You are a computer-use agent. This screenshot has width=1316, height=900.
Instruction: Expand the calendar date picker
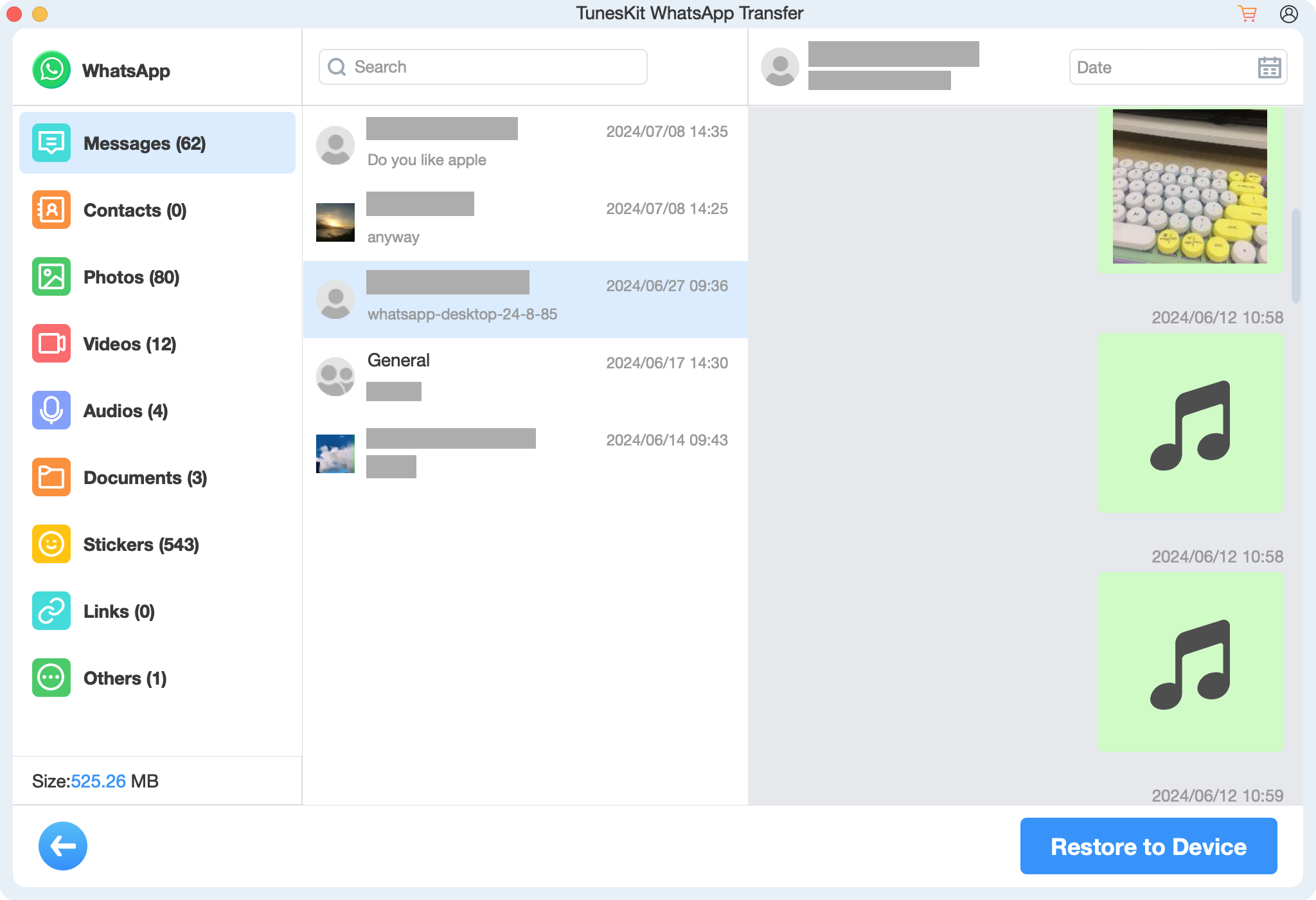pyautogui.click(x=1269, y=67)
